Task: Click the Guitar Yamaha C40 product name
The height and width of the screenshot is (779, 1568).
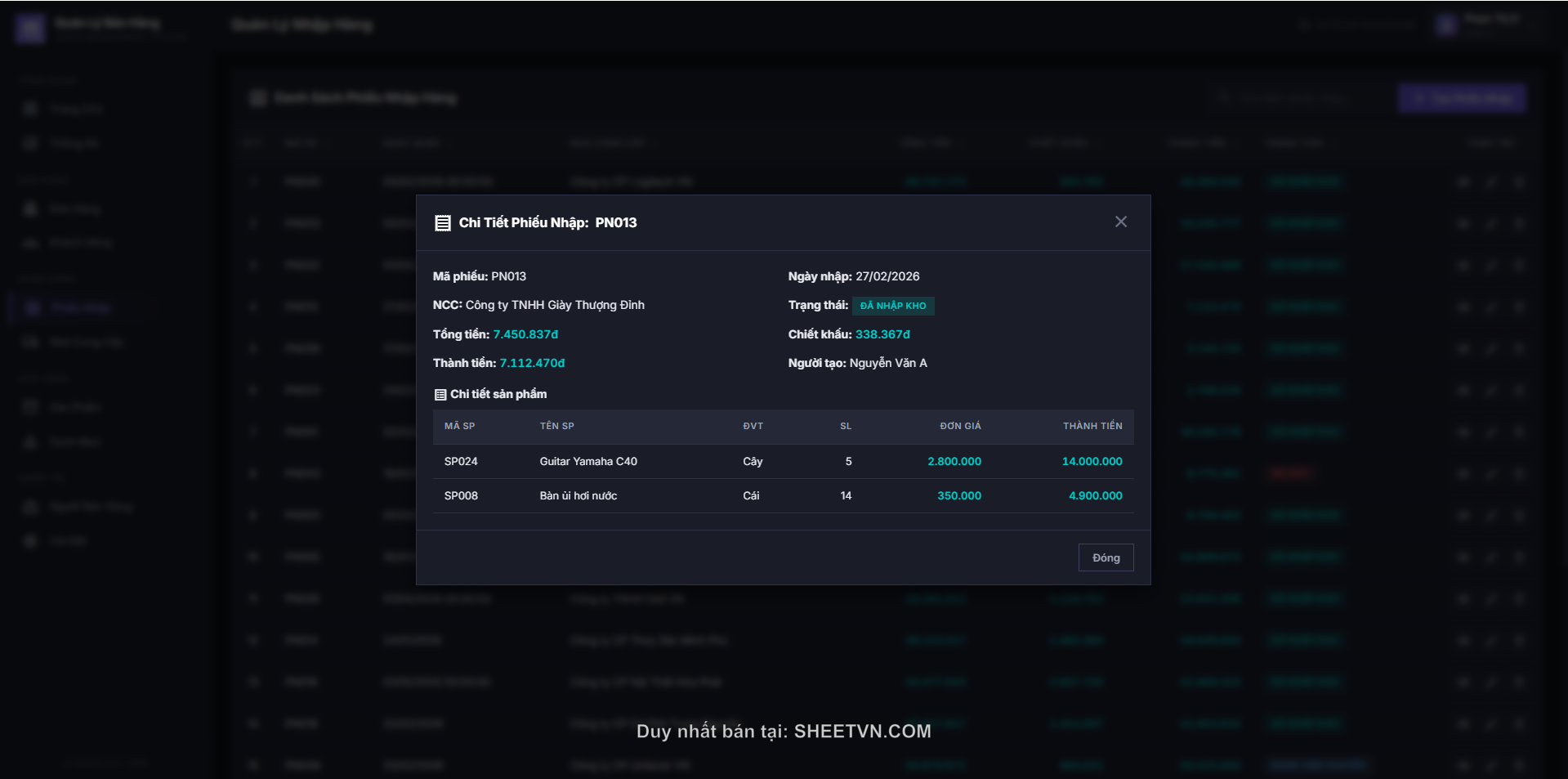Action: (x=588, y=462)
